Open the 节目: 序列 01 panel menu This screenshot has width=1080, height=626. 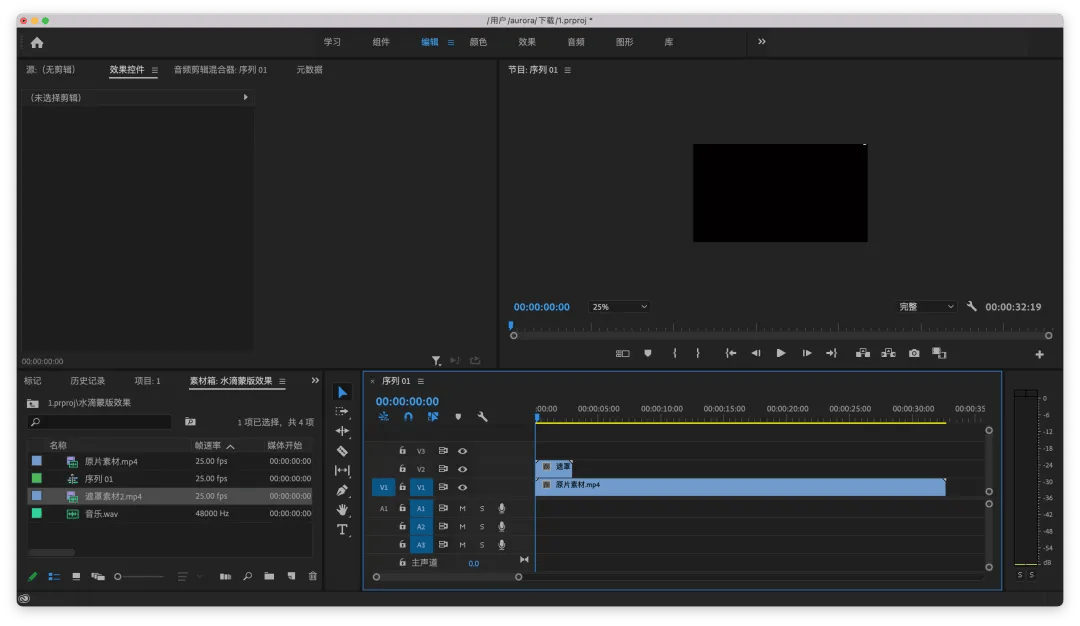(x=568, y=70)
